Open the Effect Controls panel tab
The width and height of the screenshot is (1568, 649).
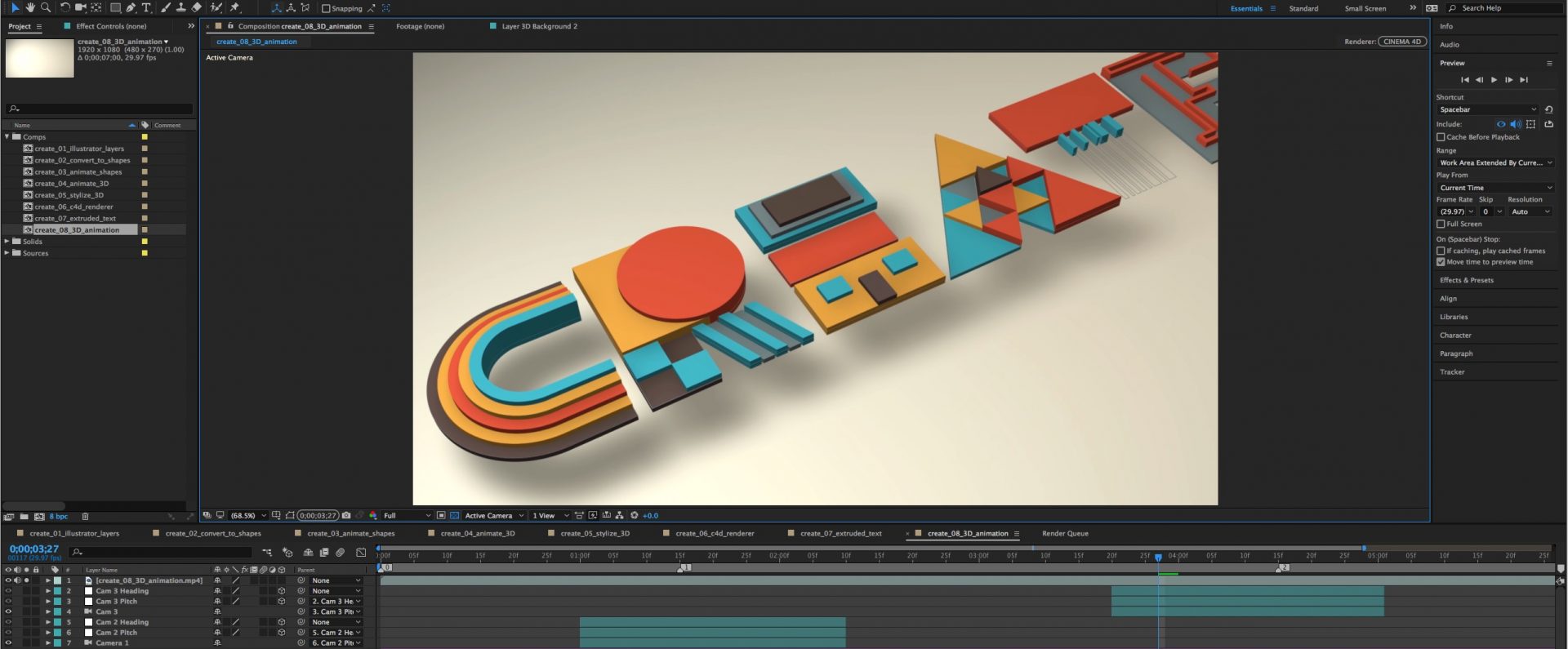[111, 26]
